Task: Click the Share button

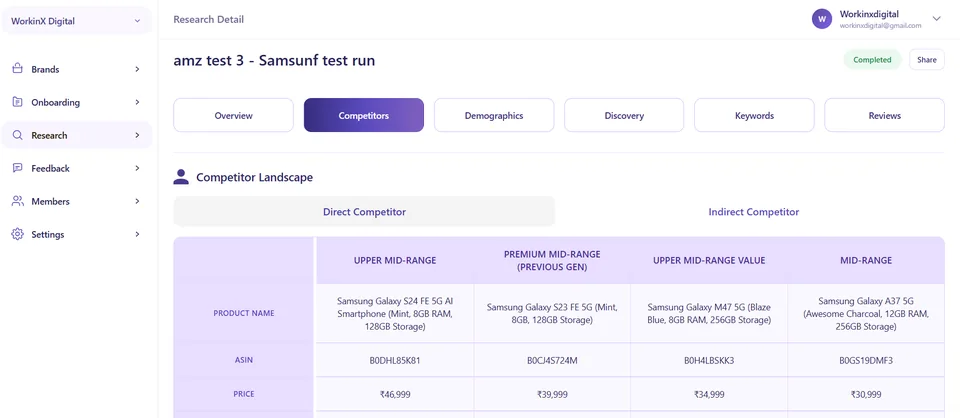Action: (x=927, y=60)
